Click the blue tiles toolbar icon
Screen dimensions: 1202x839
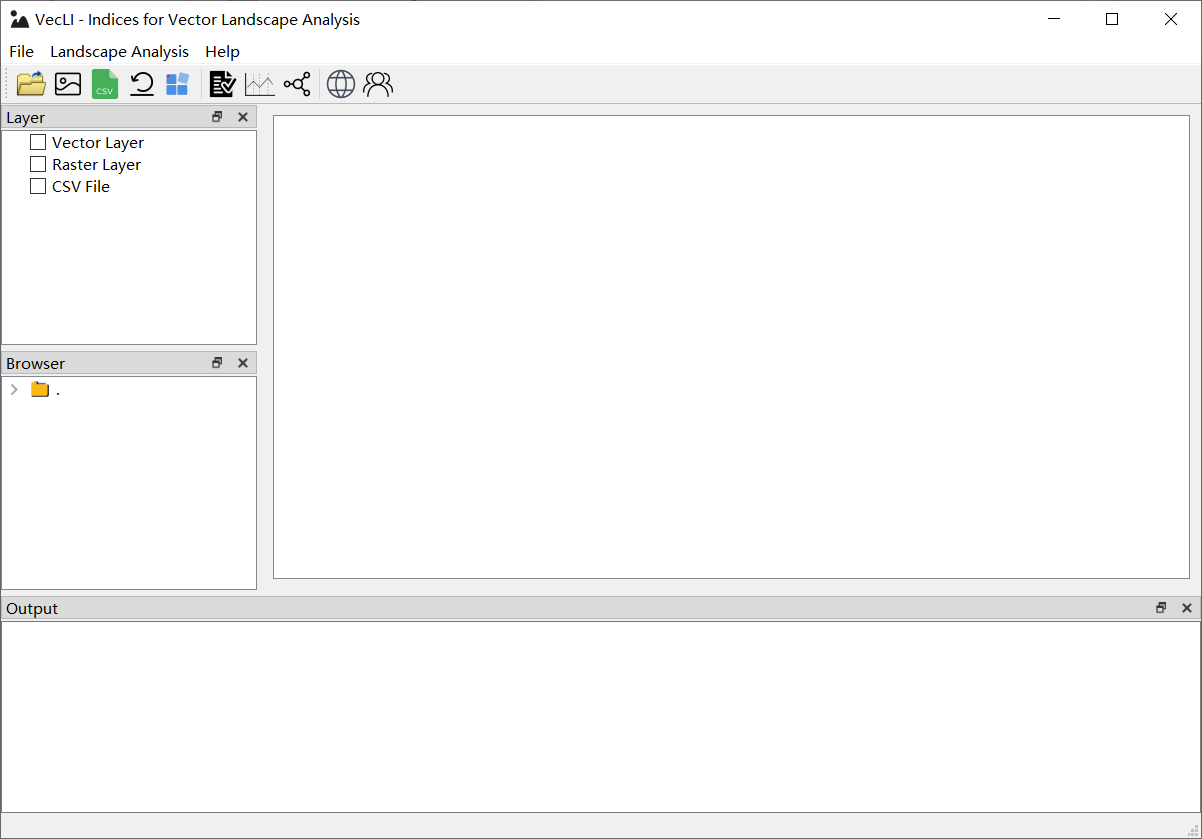pos(178,84)
